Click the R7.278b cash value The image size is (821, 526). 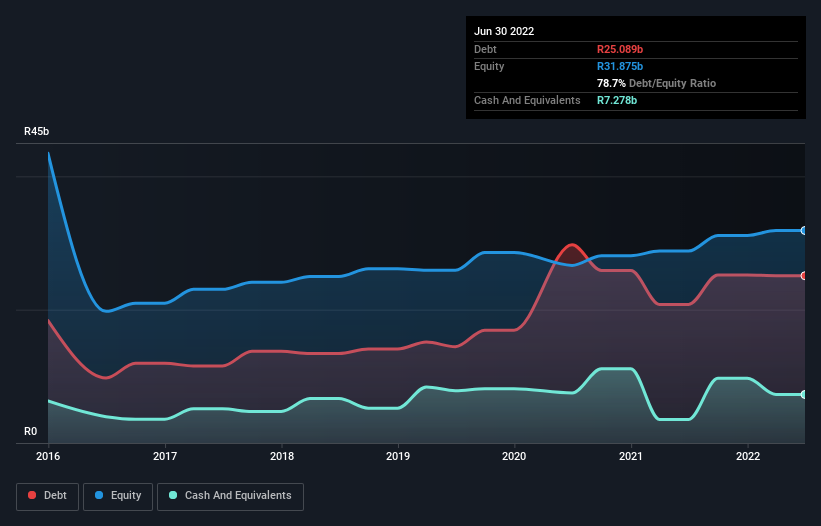pos(617,100)
